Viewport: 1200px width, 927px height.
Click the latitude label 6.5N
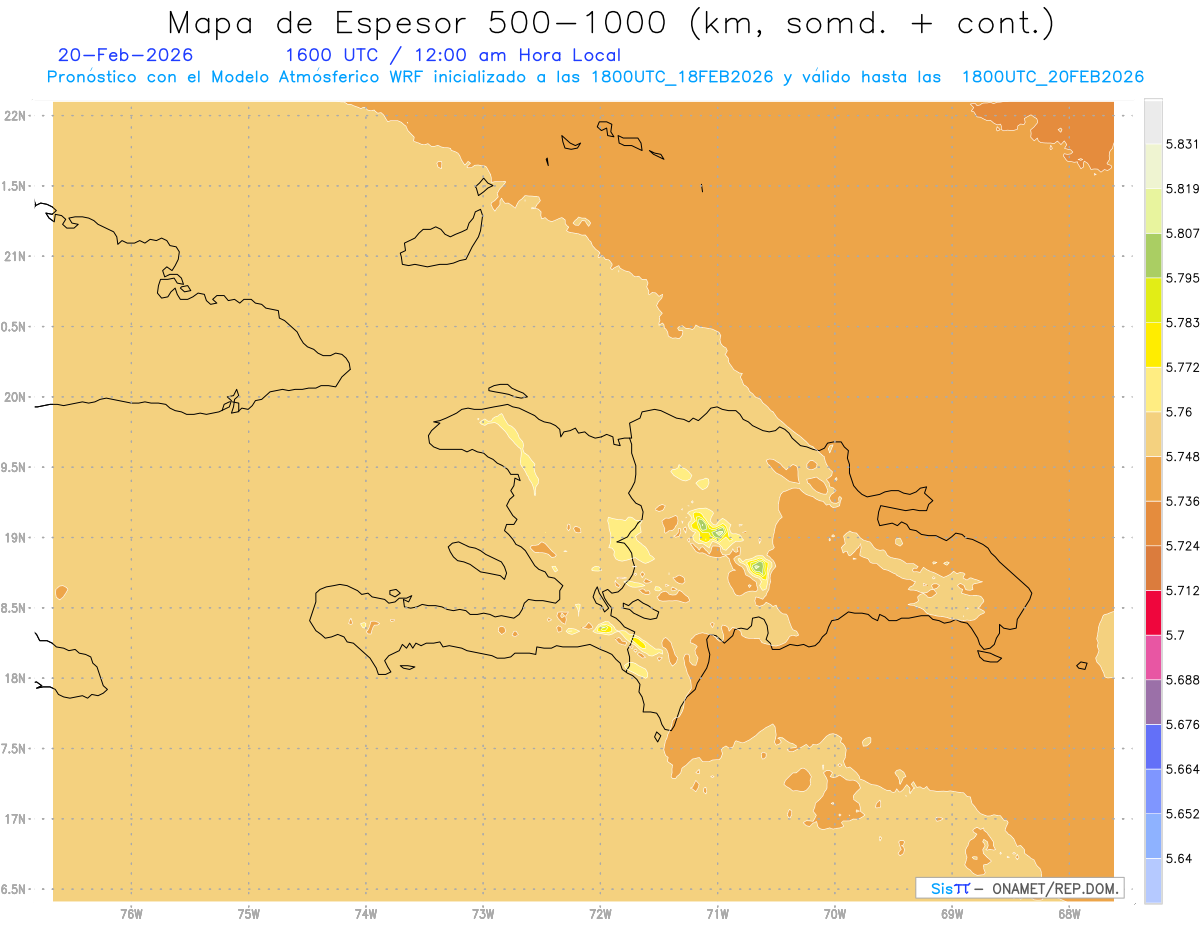(x=15, y=889)
